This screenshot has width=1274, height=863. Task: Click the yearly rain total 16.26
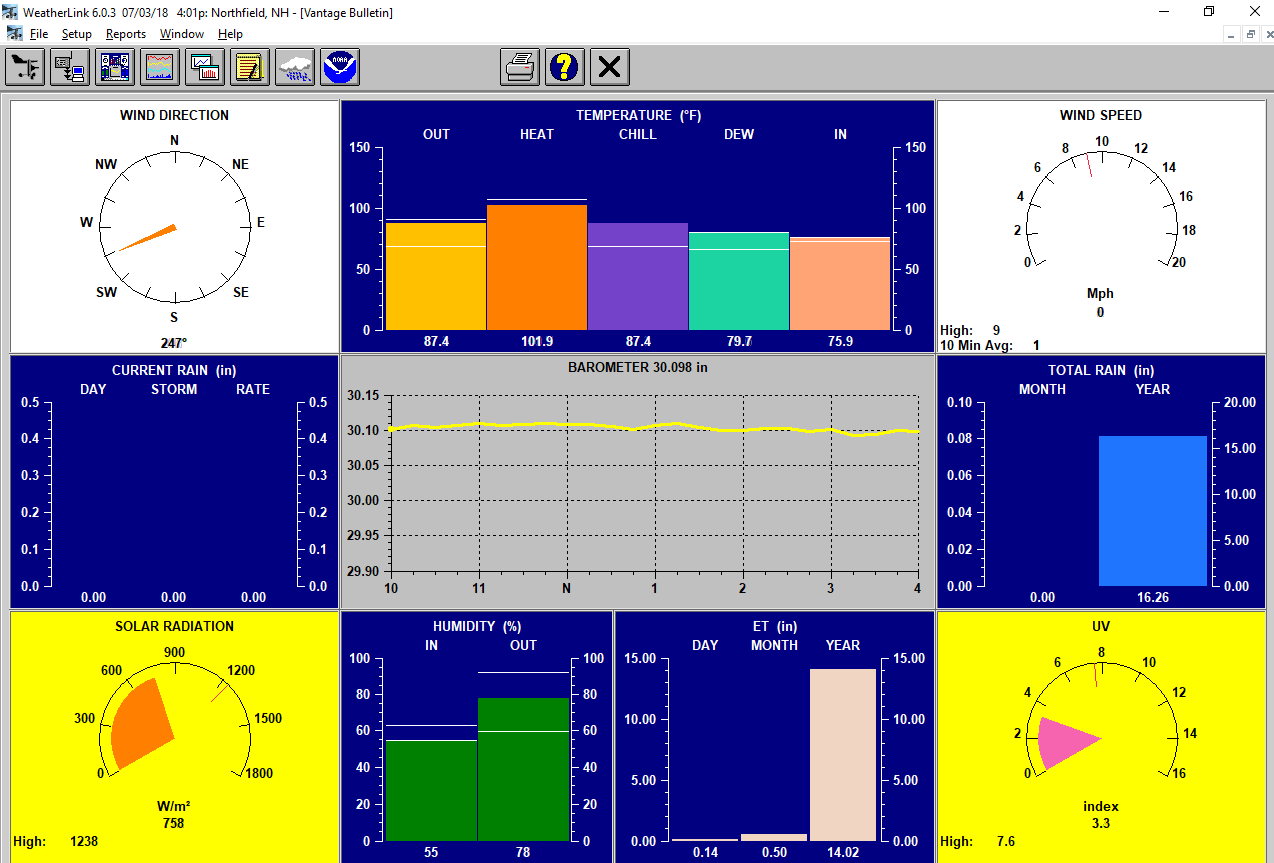(1153, 597)
